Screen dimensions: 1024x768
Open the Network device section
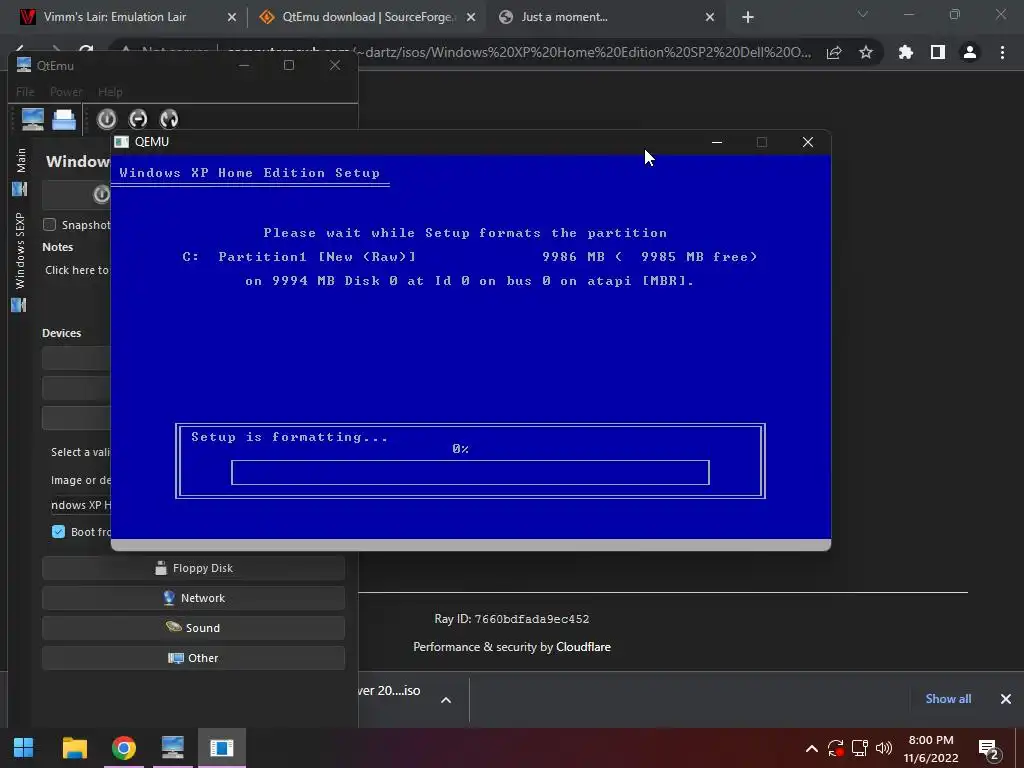pyautogui.click(x=193, y=598)
